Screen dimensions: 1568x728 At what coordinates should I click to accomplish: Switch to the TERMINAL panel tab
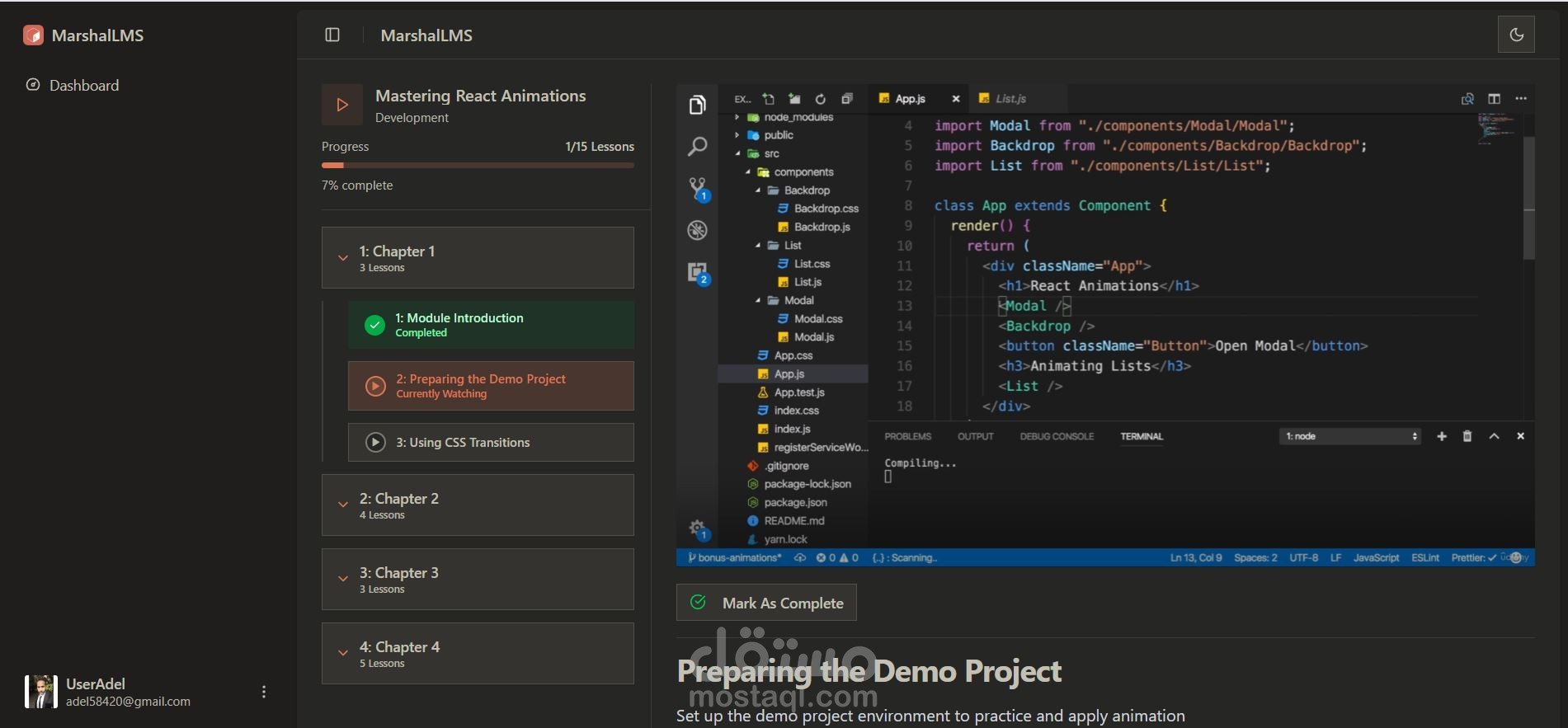point(1142,436)
